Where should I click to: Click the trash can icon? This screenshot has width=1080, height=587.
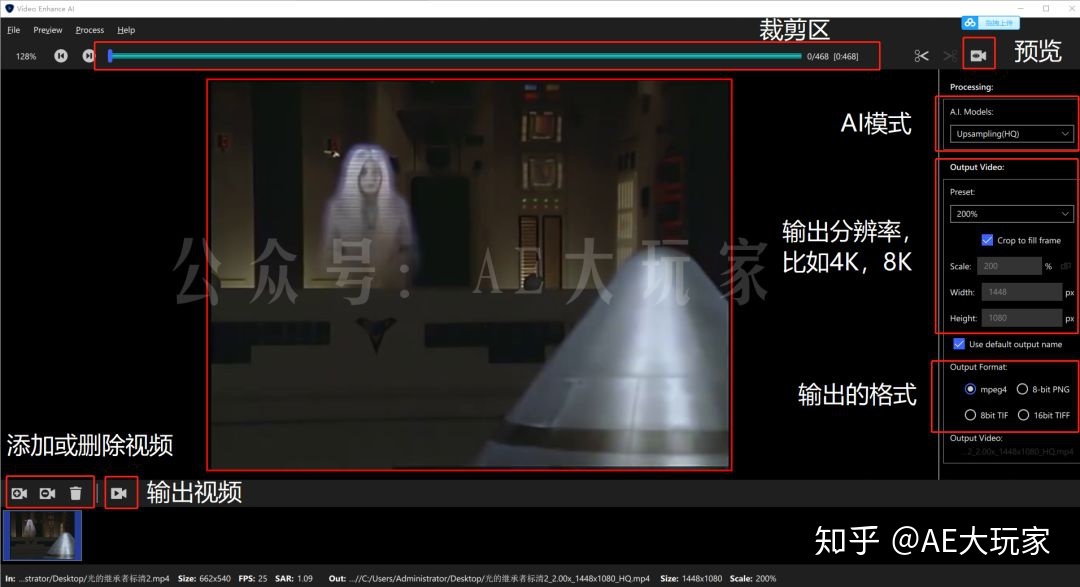(76, 493)
